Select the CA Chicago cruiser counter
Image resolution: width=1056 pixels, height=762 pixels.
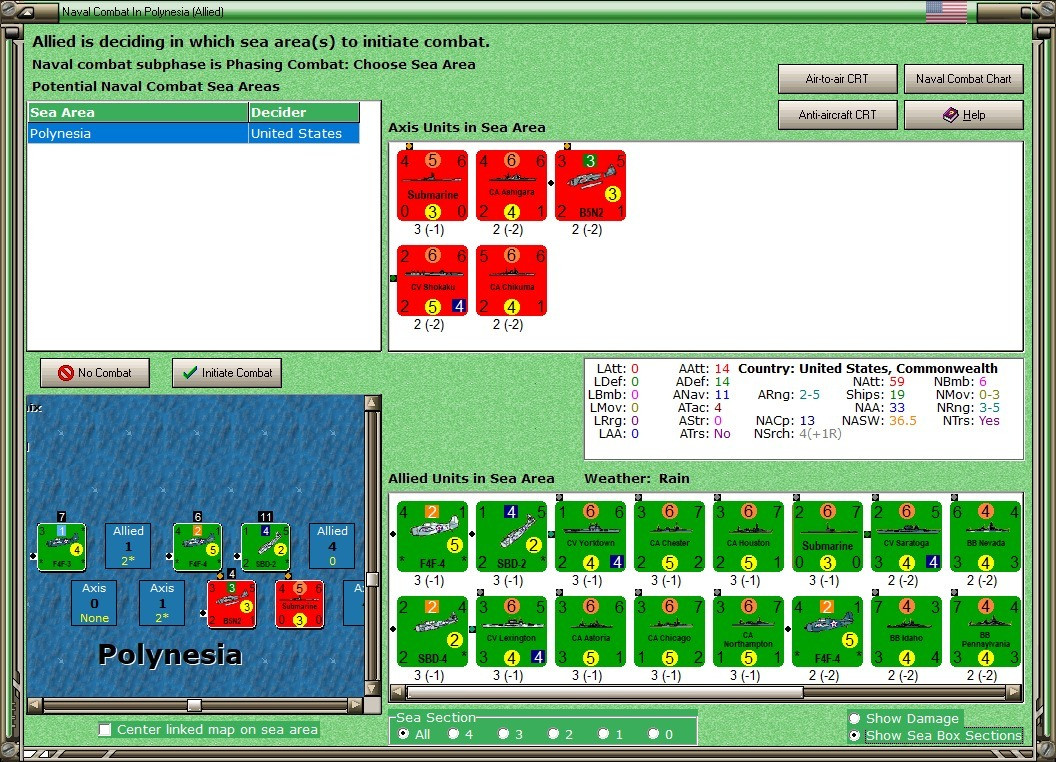point(669,631)
